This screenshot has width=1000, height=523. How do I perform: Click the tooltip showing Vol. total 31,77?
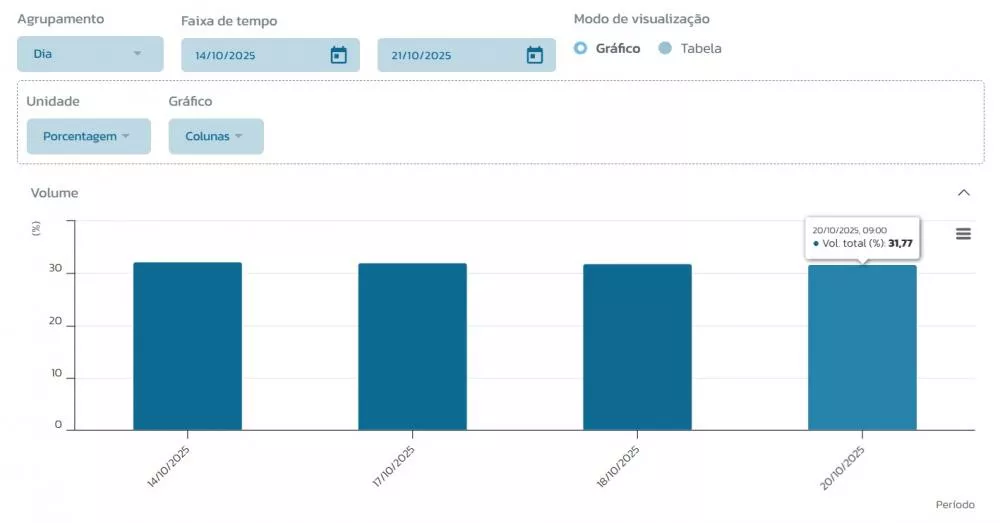click(x=862, y=237)
